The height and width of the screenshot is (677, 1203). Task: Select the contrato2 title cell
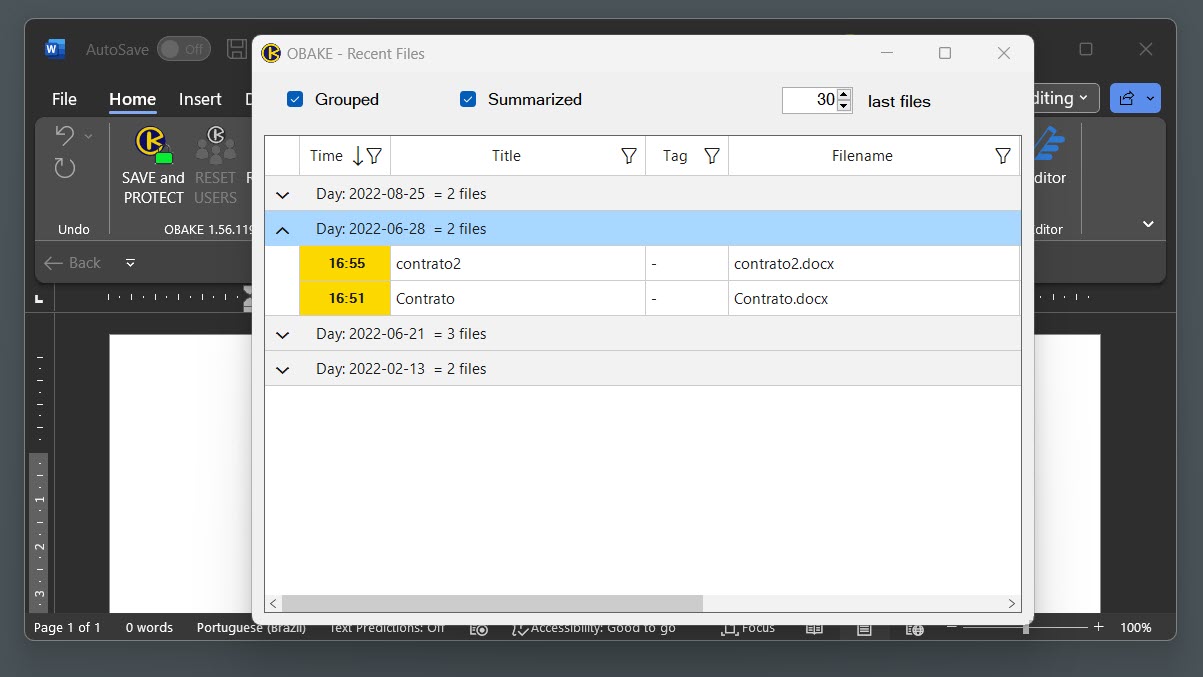(518, 264)
